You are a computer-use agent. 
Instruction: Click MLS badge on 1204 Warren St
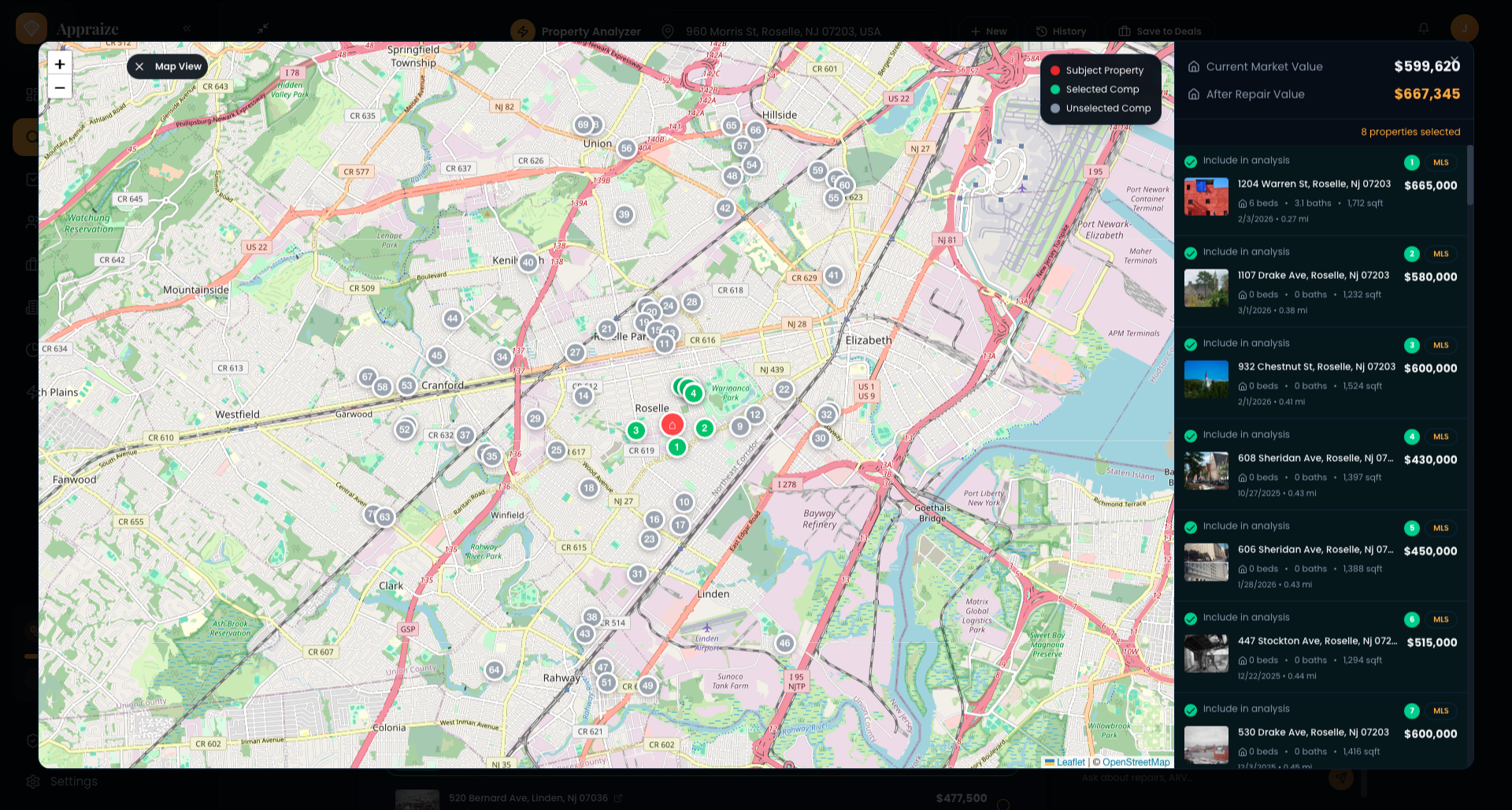pyautogui.click(x=1441, y=162)
